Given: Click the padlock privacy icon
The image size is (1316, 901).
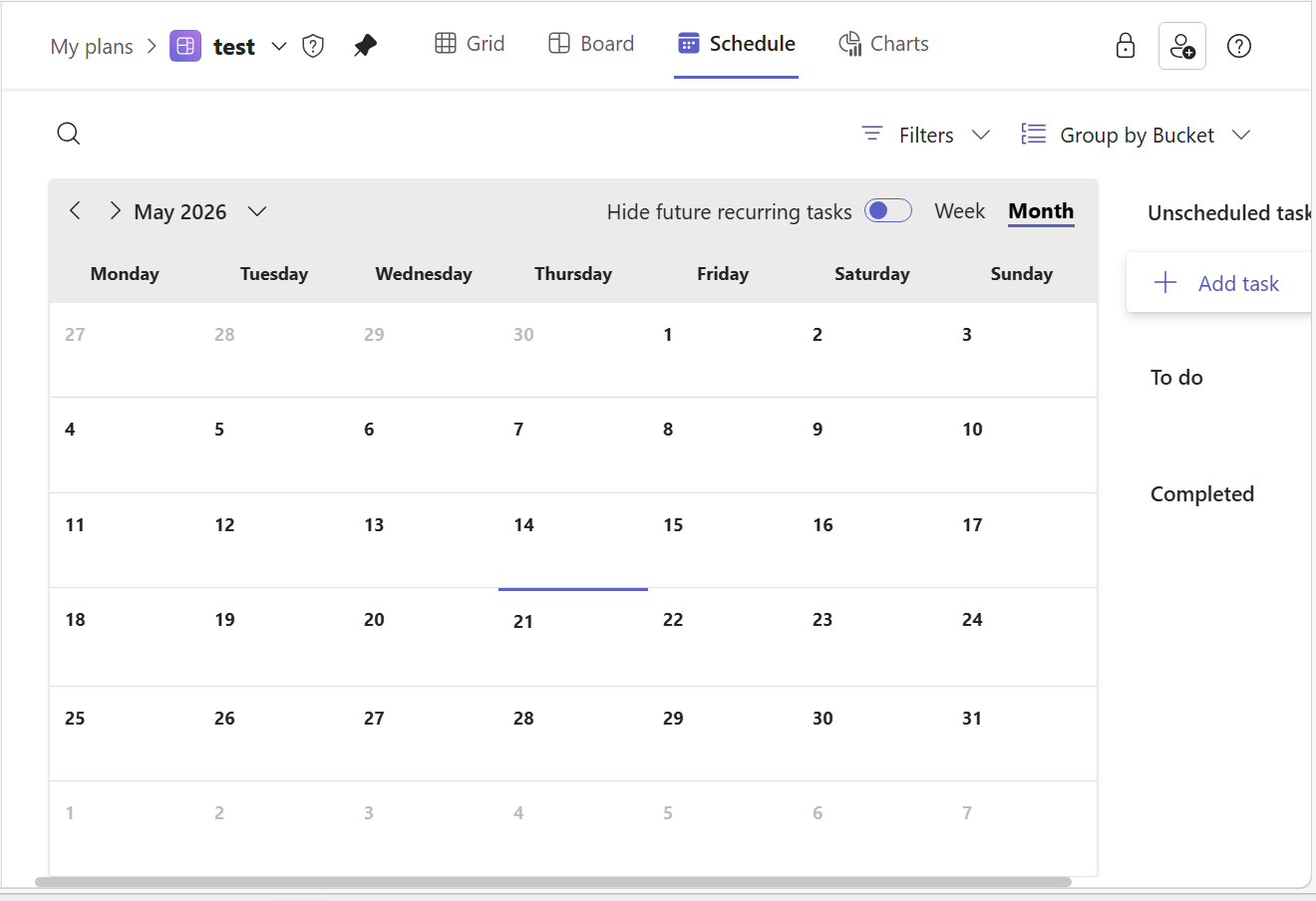Looking at the screenshot, I should pos(1126,46).
